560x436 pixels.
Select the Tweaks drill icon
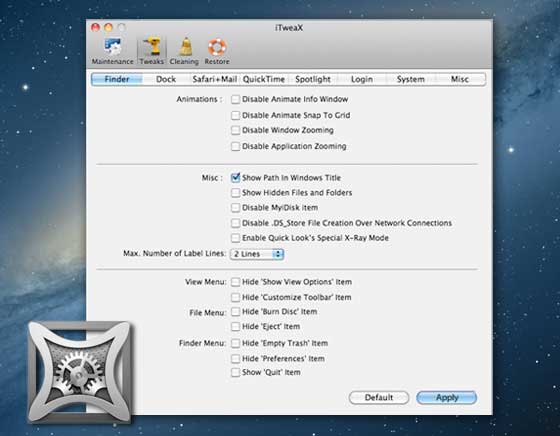click(152, 52)
